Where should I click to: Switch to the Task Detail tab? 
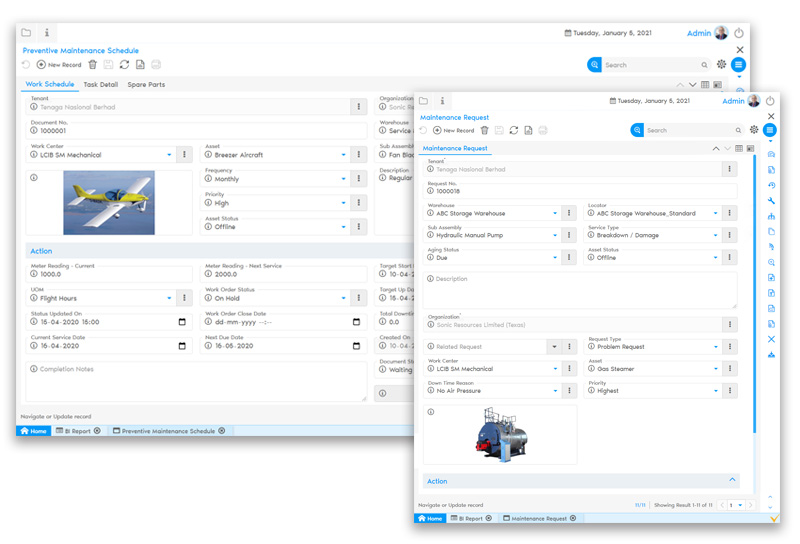pyautogui.click(x=101, y=85)
